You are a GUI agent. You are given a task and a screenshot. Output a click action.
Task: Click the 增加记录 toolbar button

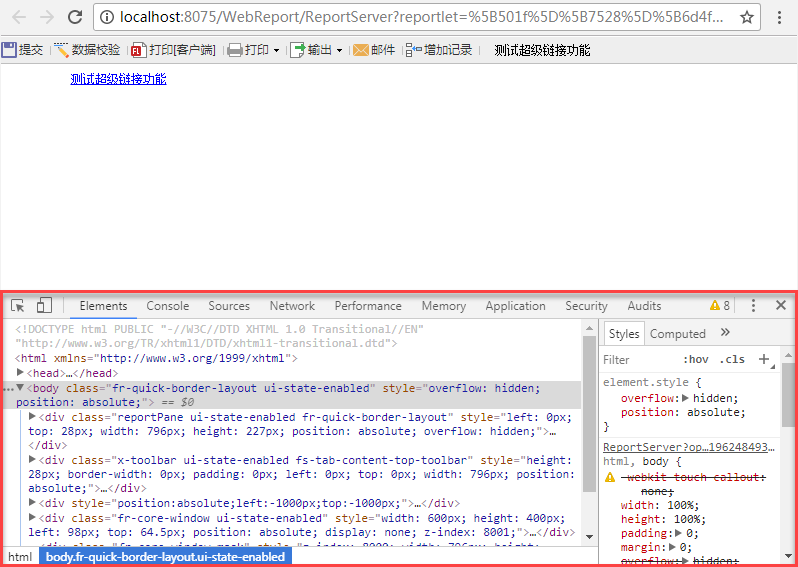pyautogui.click(x=439, y=50)
